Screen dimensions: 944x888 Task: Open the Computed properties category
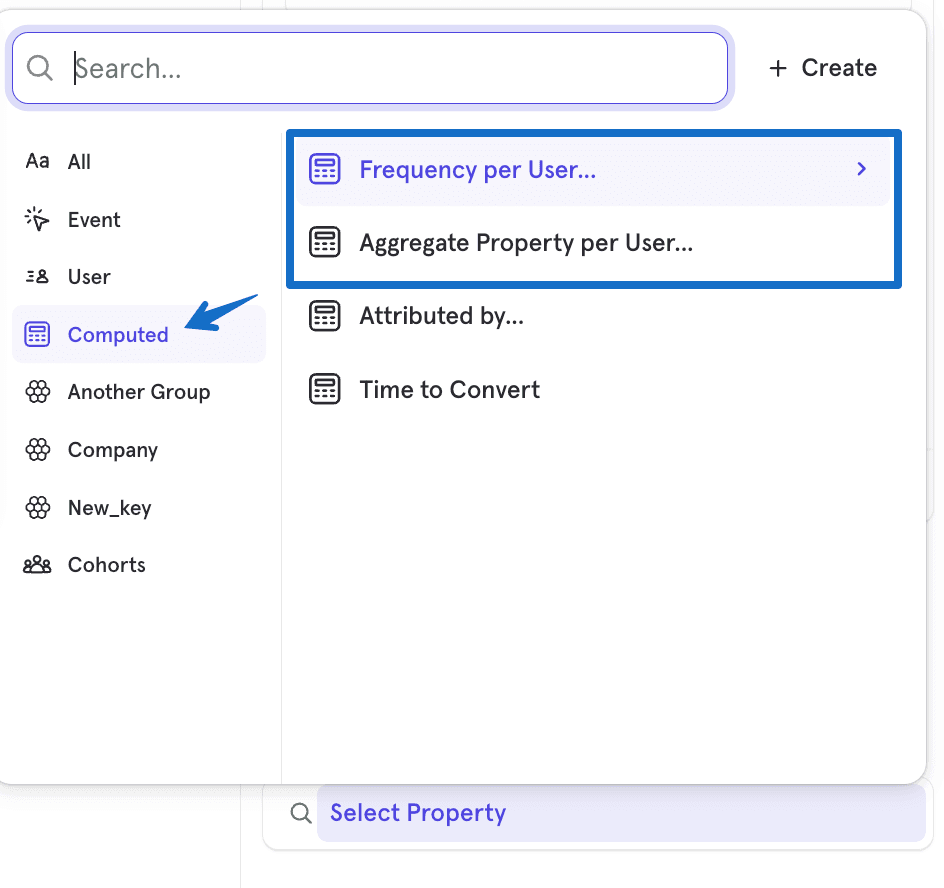click(x=118, y=335)
